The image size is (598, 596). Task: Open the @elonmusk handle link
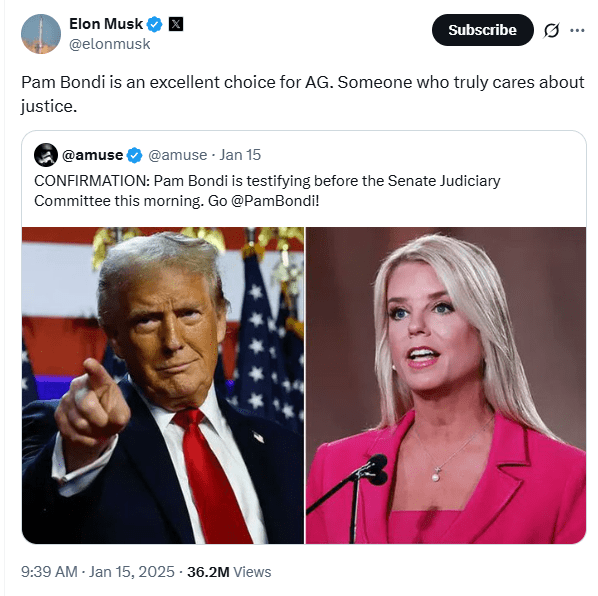coord(110,44)
